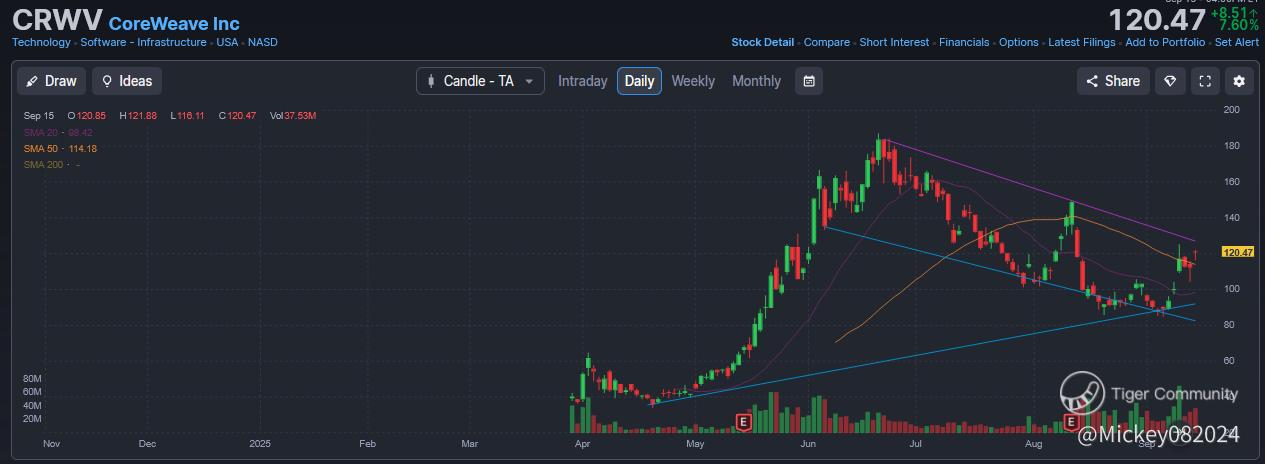The image size is (1265, 464).
Task: Click the earnings E marker near May
Action: (742, 422)
